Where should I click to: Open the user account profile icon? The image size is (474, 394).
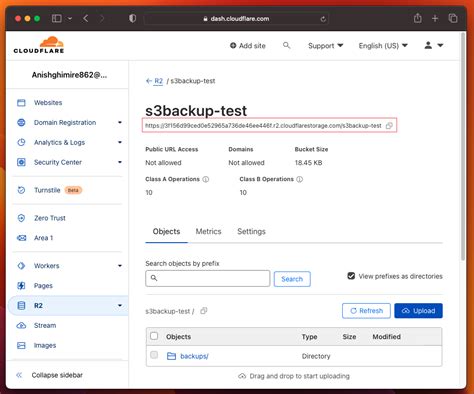coord(428,45)
